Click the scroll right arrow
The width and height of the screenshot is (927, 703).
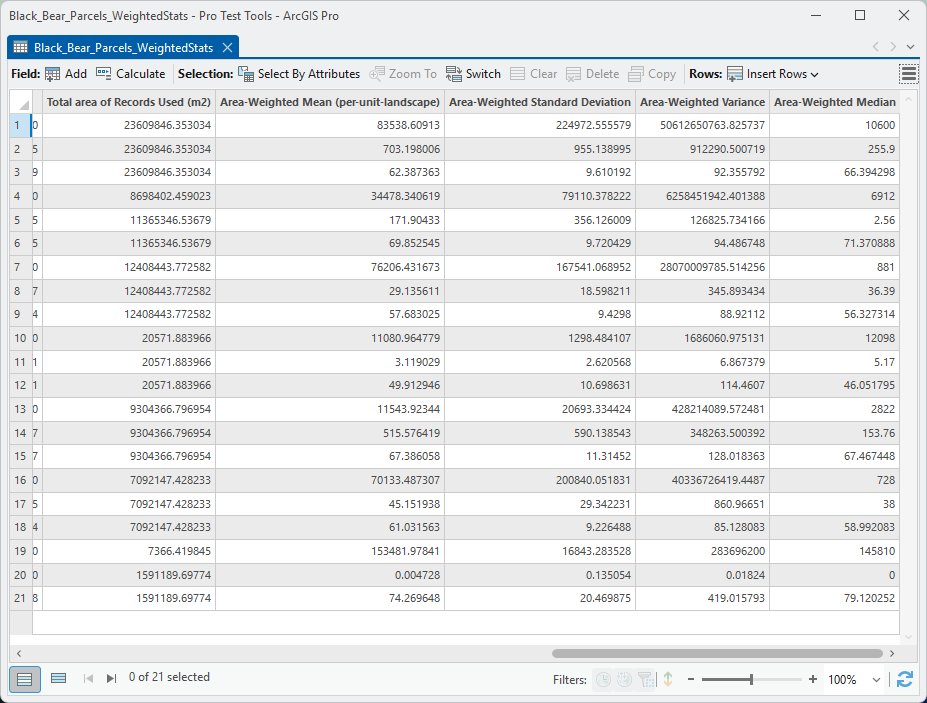[892, 653]
